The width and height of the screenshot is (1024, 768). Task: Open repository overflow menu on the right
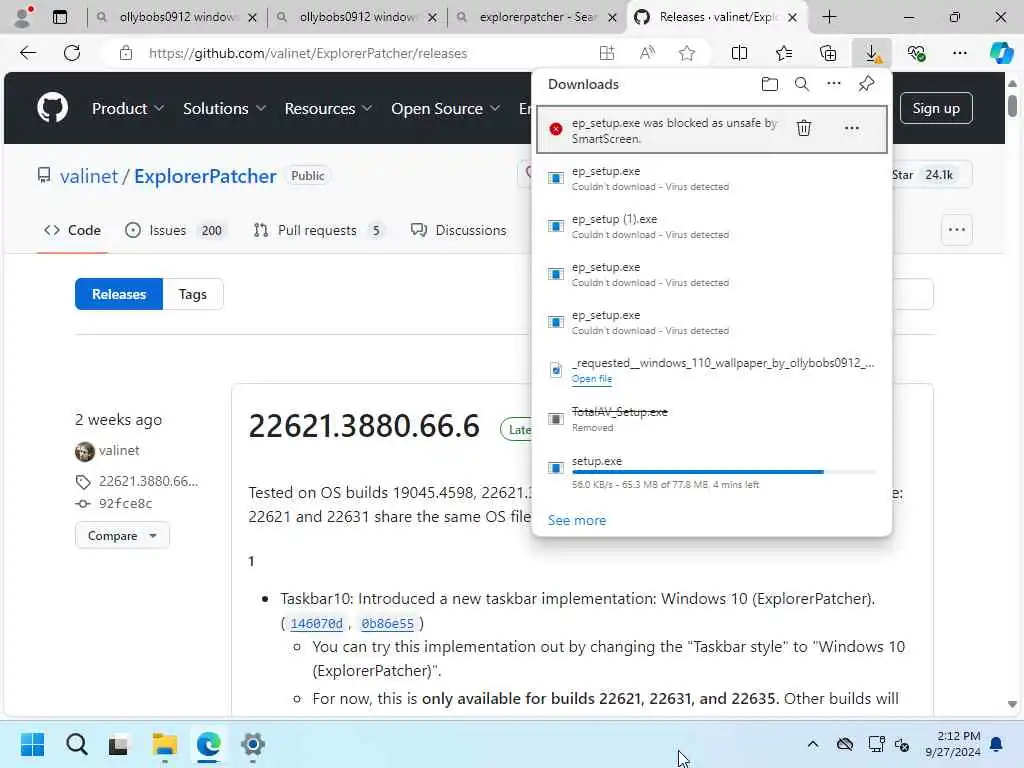point(957,230)
